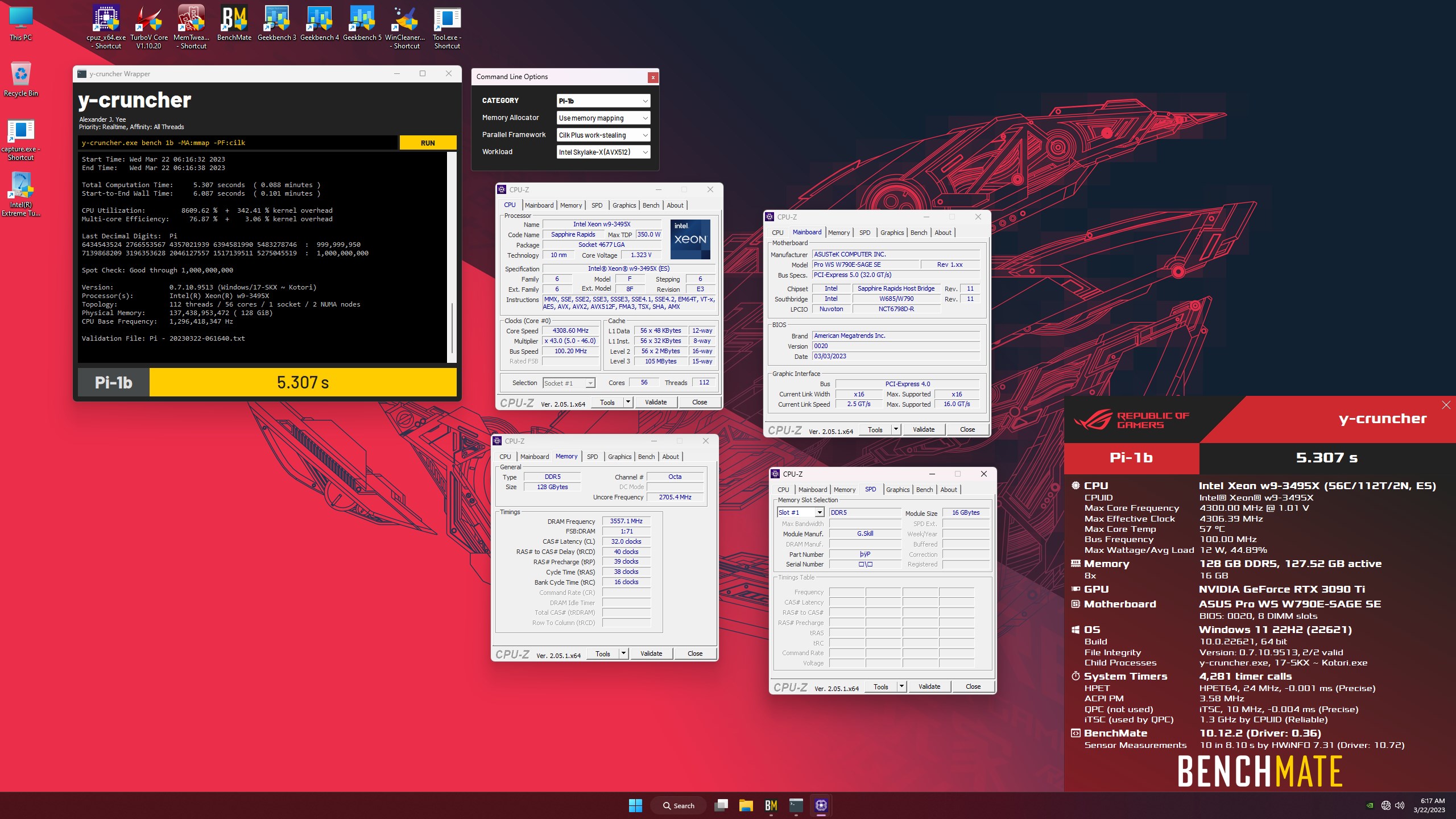Click Validate in CPU-Z SPD window
Screen dimensions: 1456x819
coord(929,686)
